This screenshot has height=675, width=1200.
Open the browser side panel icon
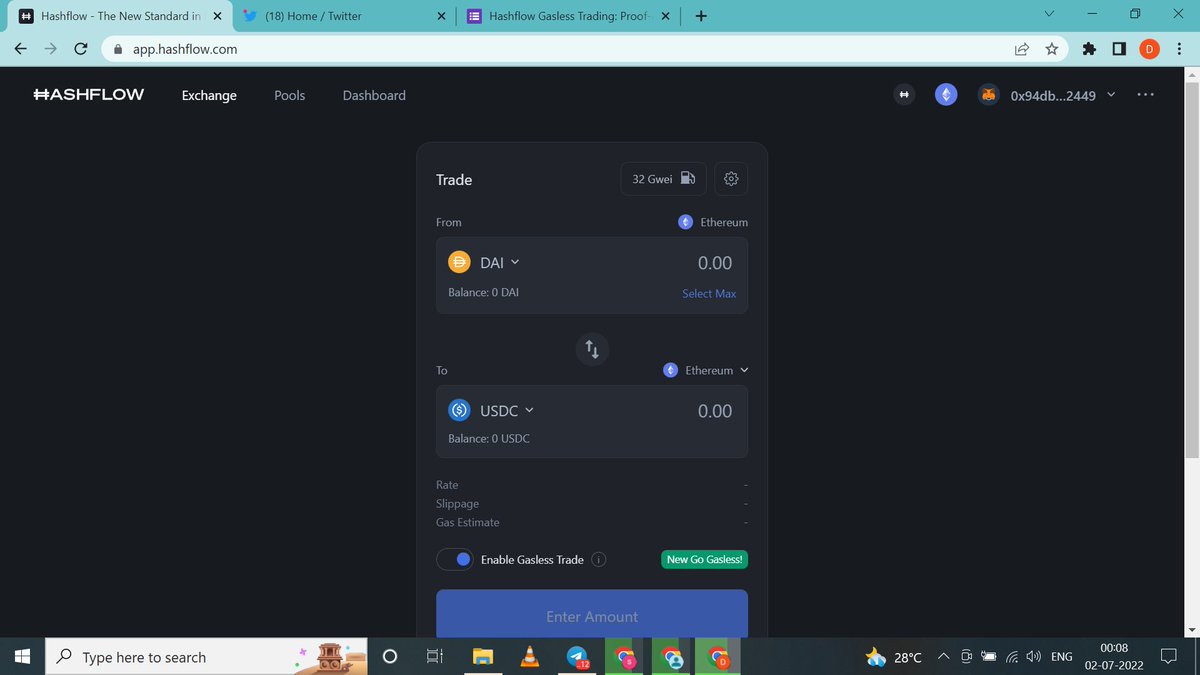point(1119,48)
